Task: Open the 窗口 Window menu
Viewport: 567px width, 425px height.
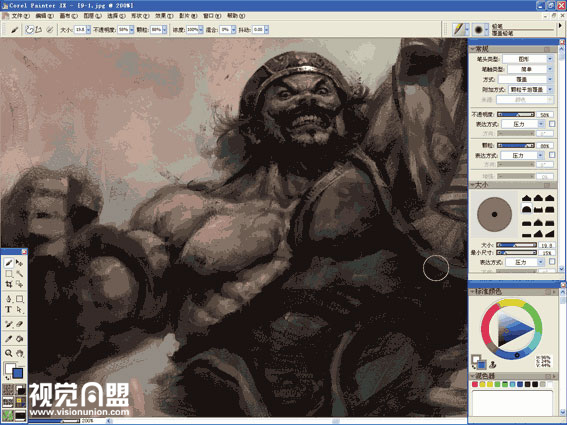Action: tap(212, 16)
